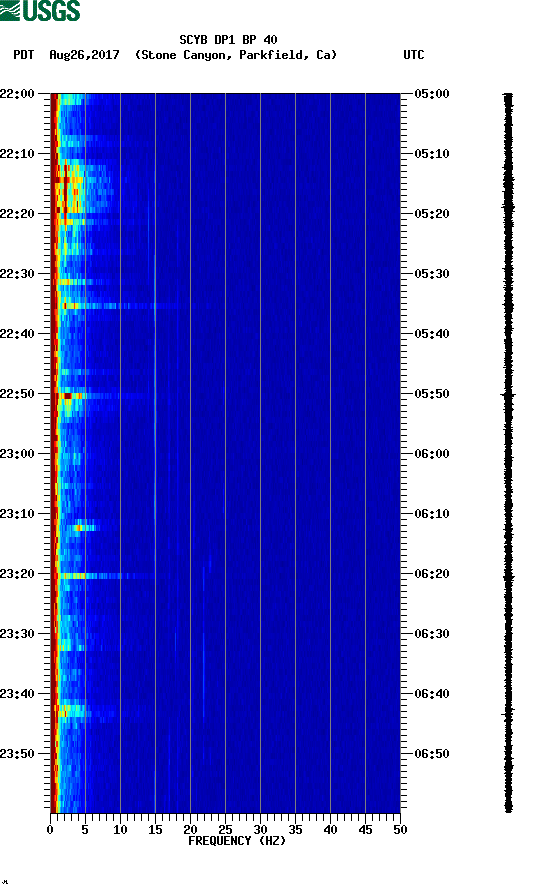Click the PDT time label "23:50"
The height and width of the screenshot is (893, 552).
[x=17, y=753]
